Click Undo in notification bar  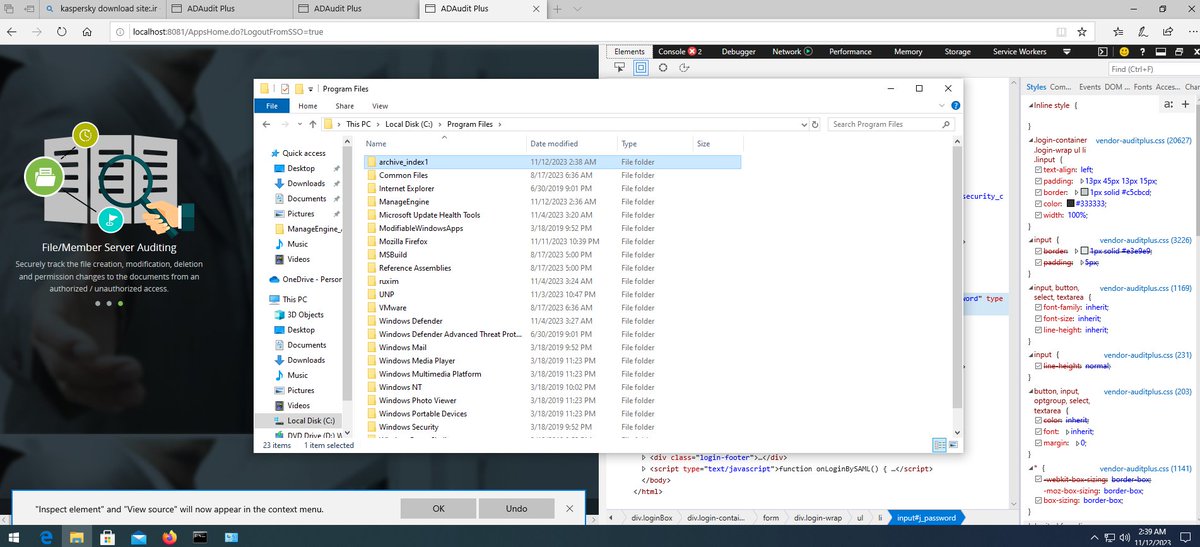point(516,508)
